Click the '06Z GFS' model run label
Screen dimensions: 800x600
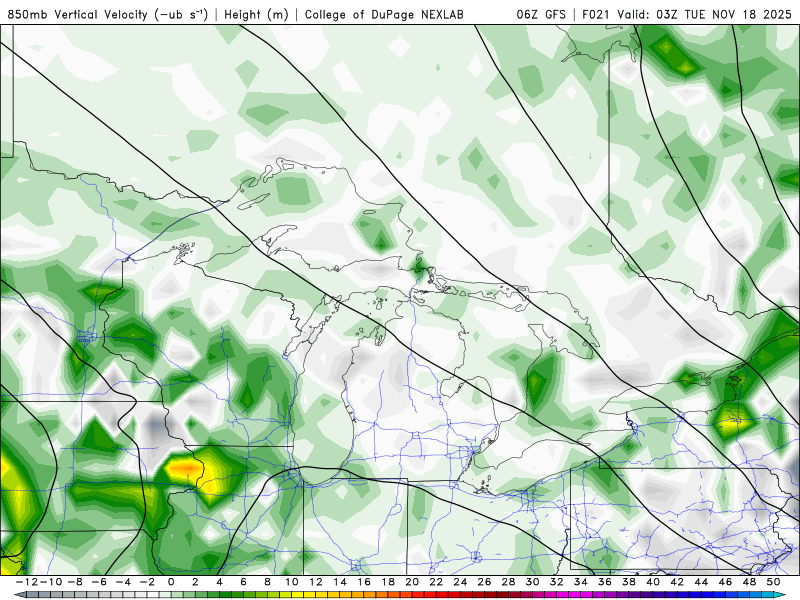click(541, 14)
